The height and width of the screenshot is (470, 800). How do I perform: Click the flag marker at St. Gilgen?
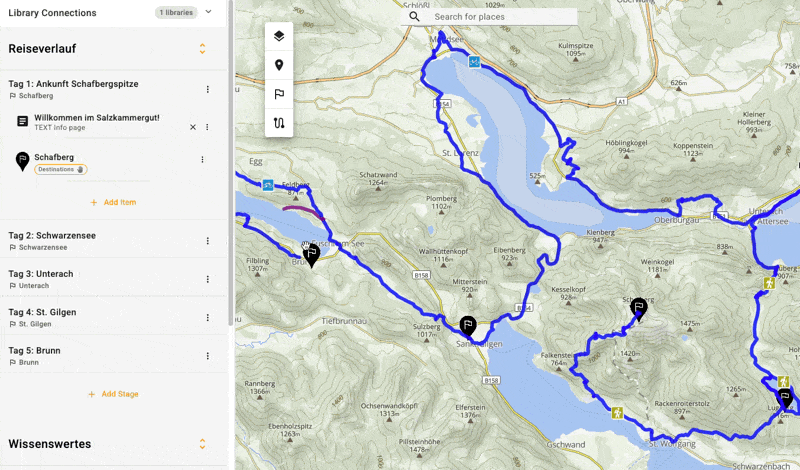467,325
